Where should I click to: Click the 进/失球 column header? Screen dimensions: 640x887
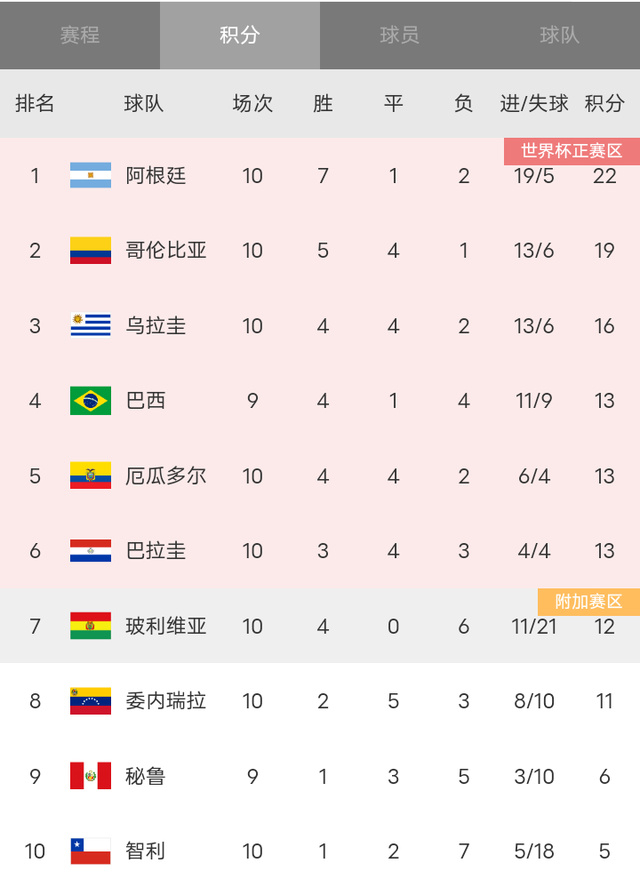coord(534,103)
